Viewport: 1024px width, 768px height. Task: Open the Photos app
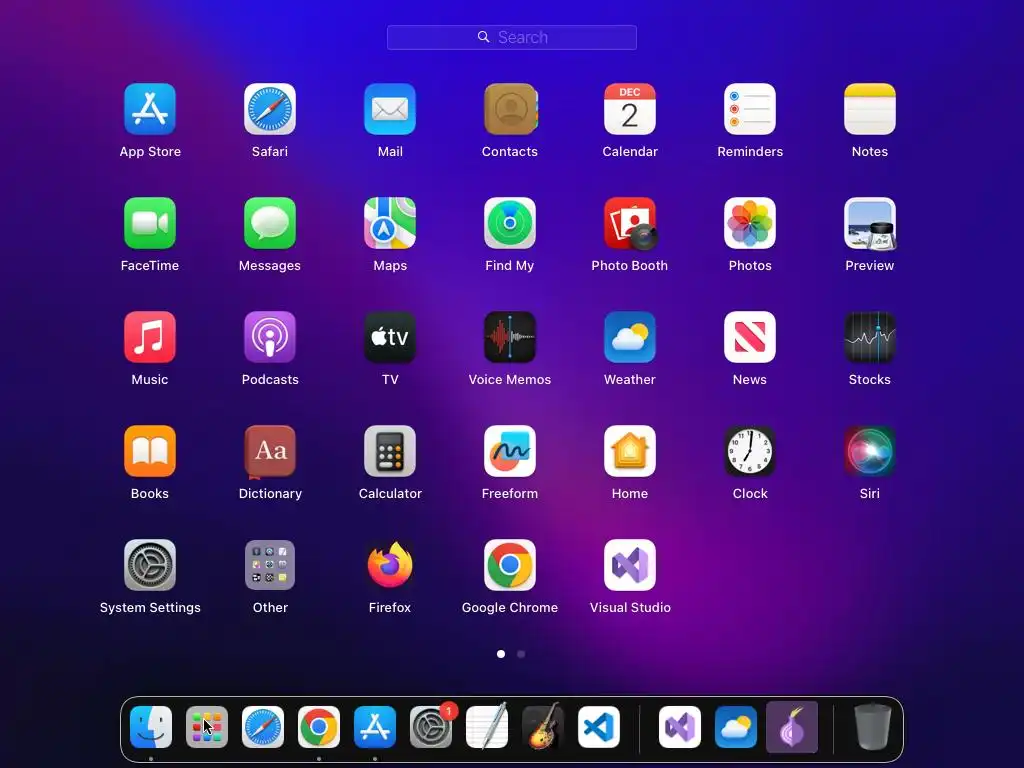coord(750,223)
